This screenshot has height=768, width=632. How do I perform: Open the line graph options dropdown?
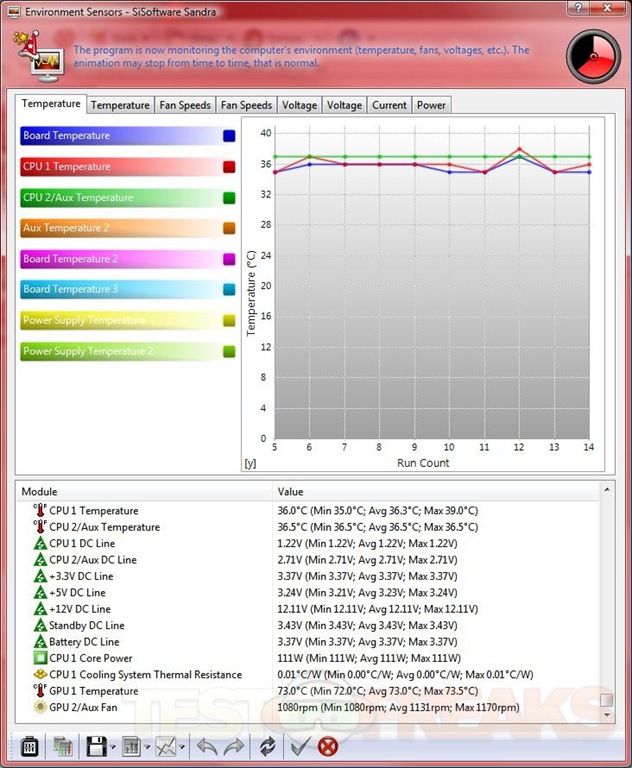tap(181, 747)
